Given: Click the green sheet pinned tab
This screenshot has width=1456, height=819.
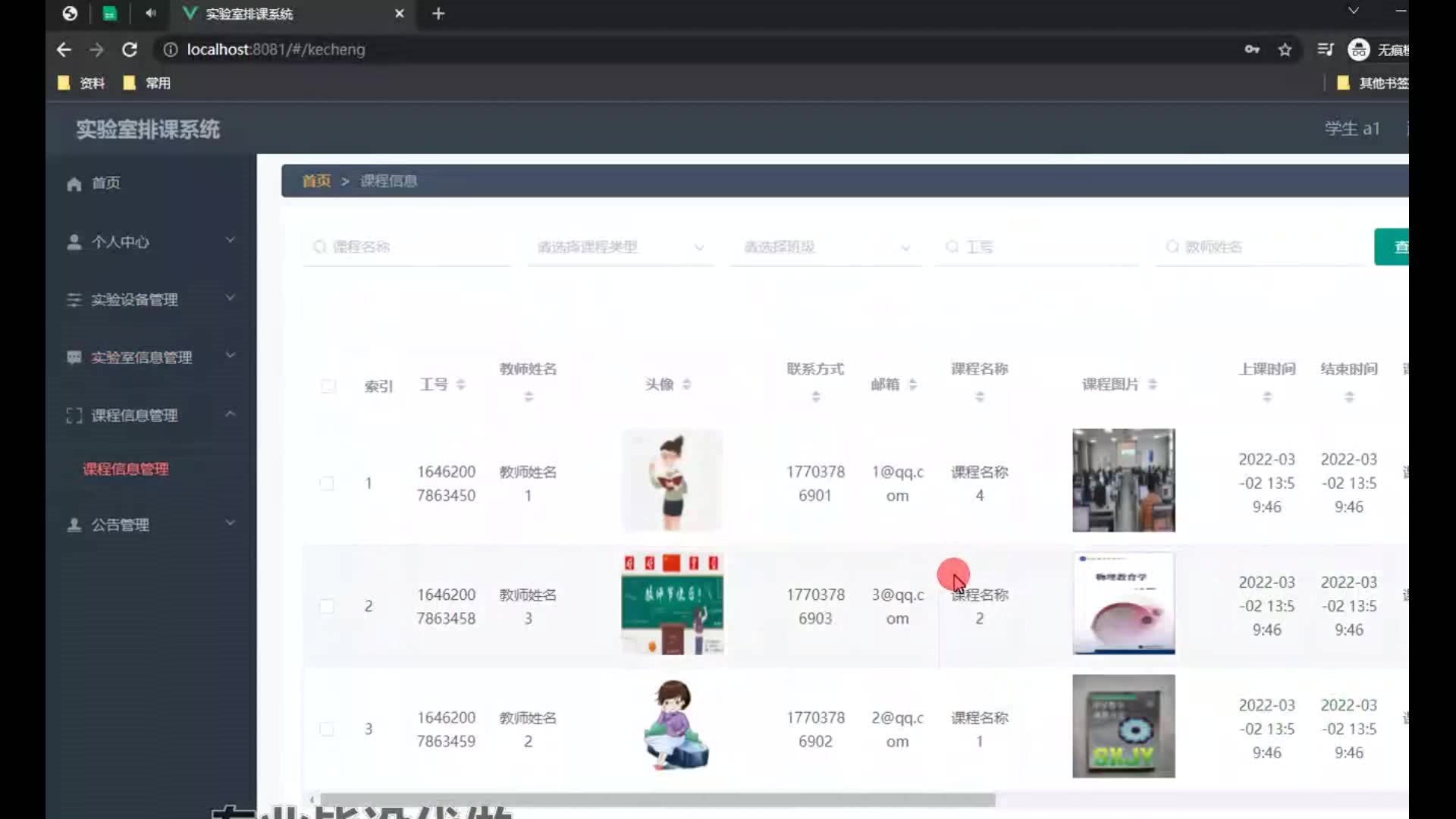Looking at the screenshot, I should click(x=110, y=13).
